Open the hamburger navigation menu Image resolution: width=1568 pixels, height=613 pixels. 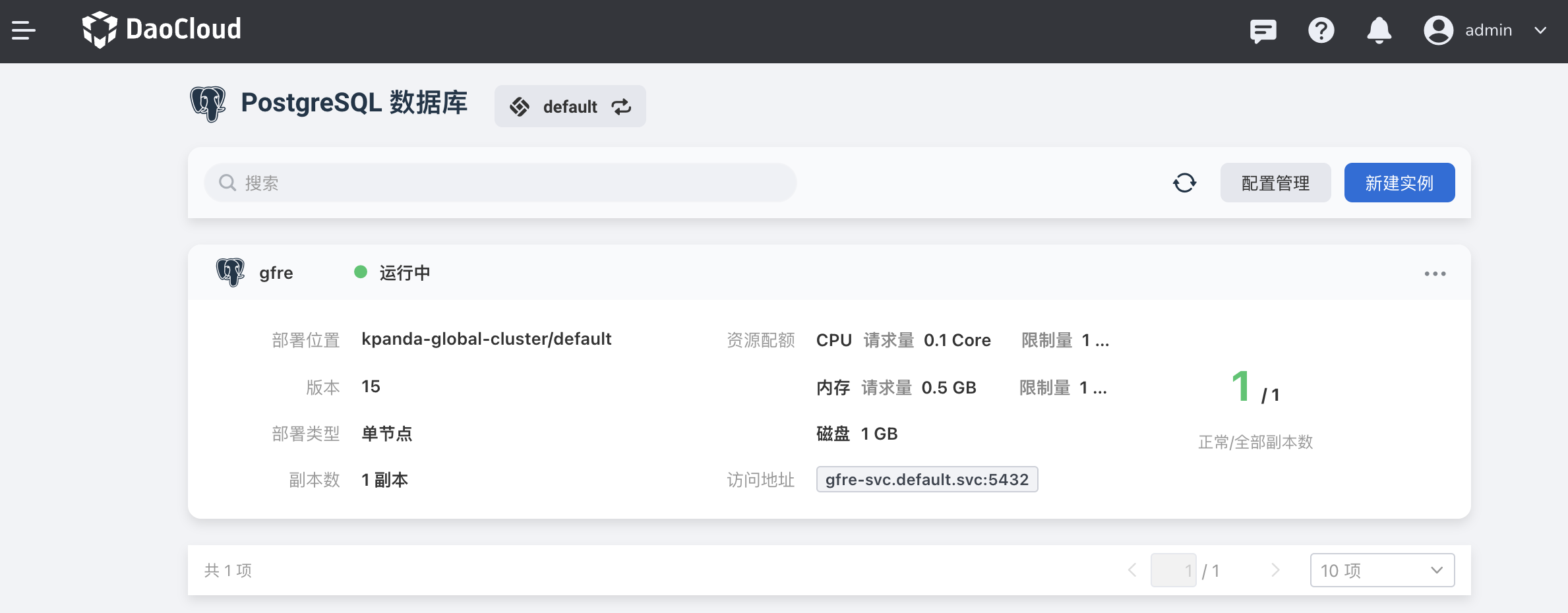[x=24, y=30]
